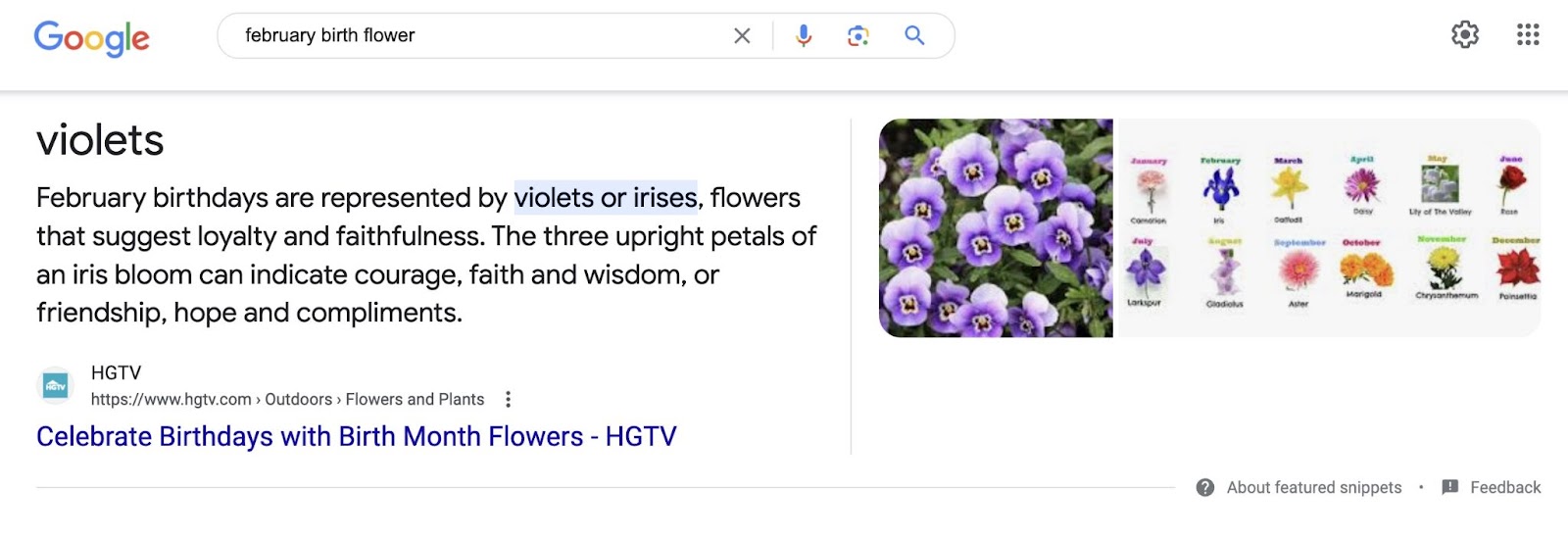This screenshot has height=540, width=1568.
Task: Focus the february birth flower search field
Action: click(x=470, y=36)
